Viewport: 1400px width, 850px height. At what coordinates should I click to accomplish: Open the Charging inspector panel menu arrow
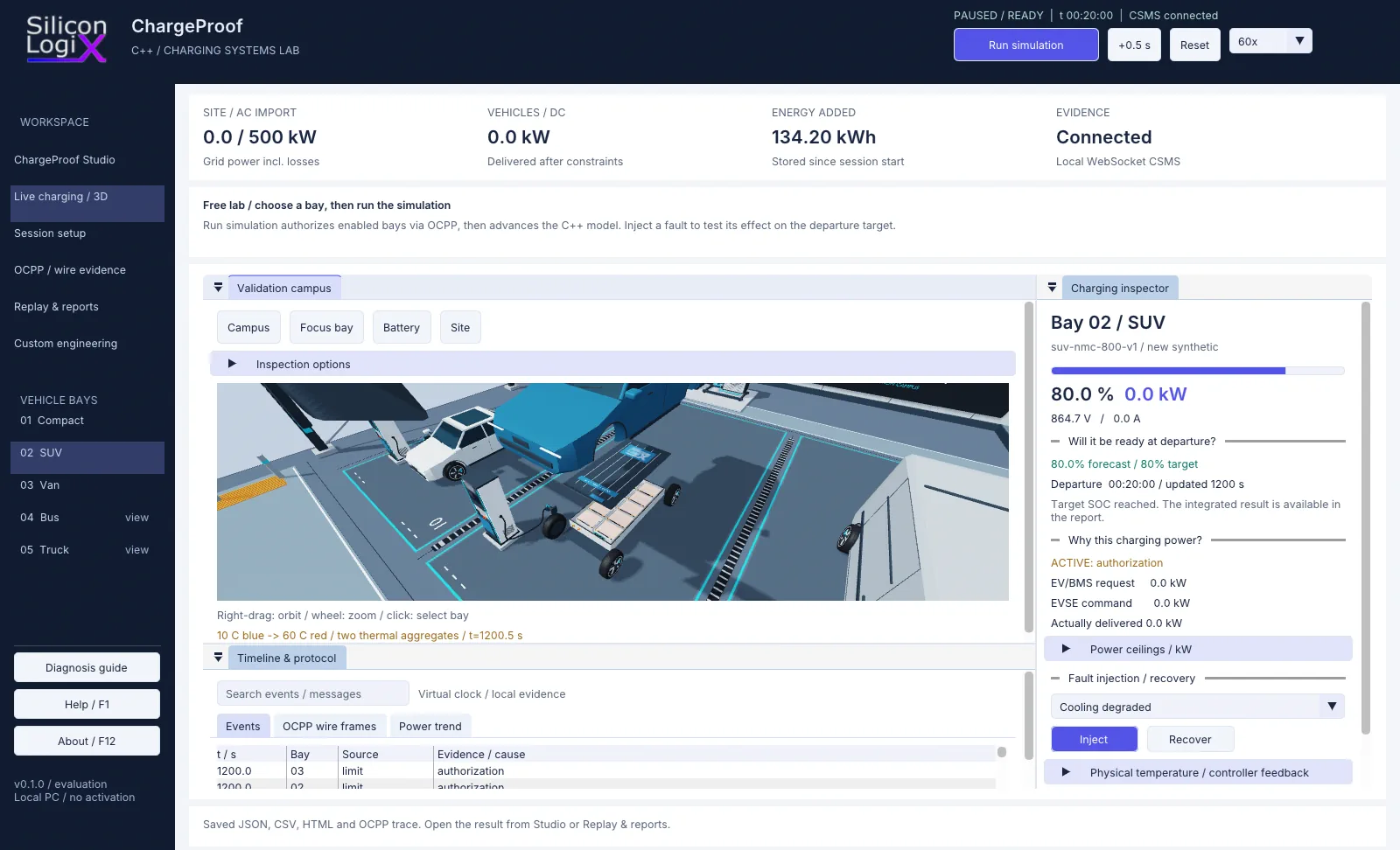coord(1052,288)
